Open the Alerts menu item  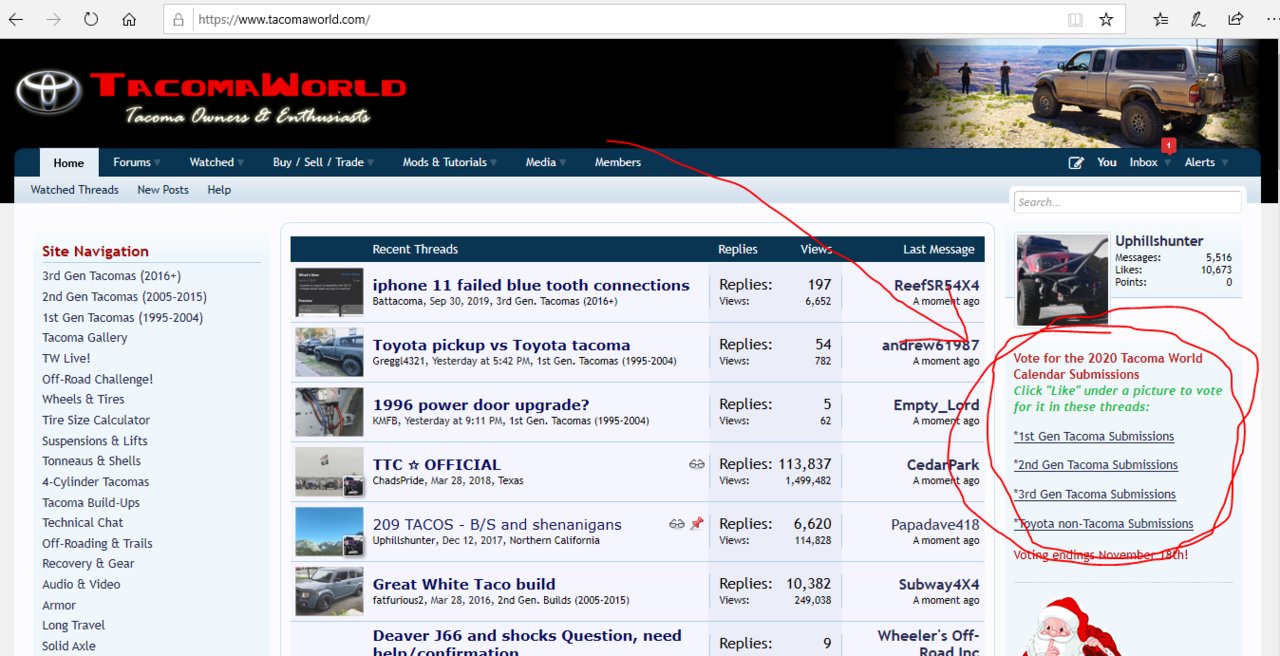click(x=1200, y=163)
